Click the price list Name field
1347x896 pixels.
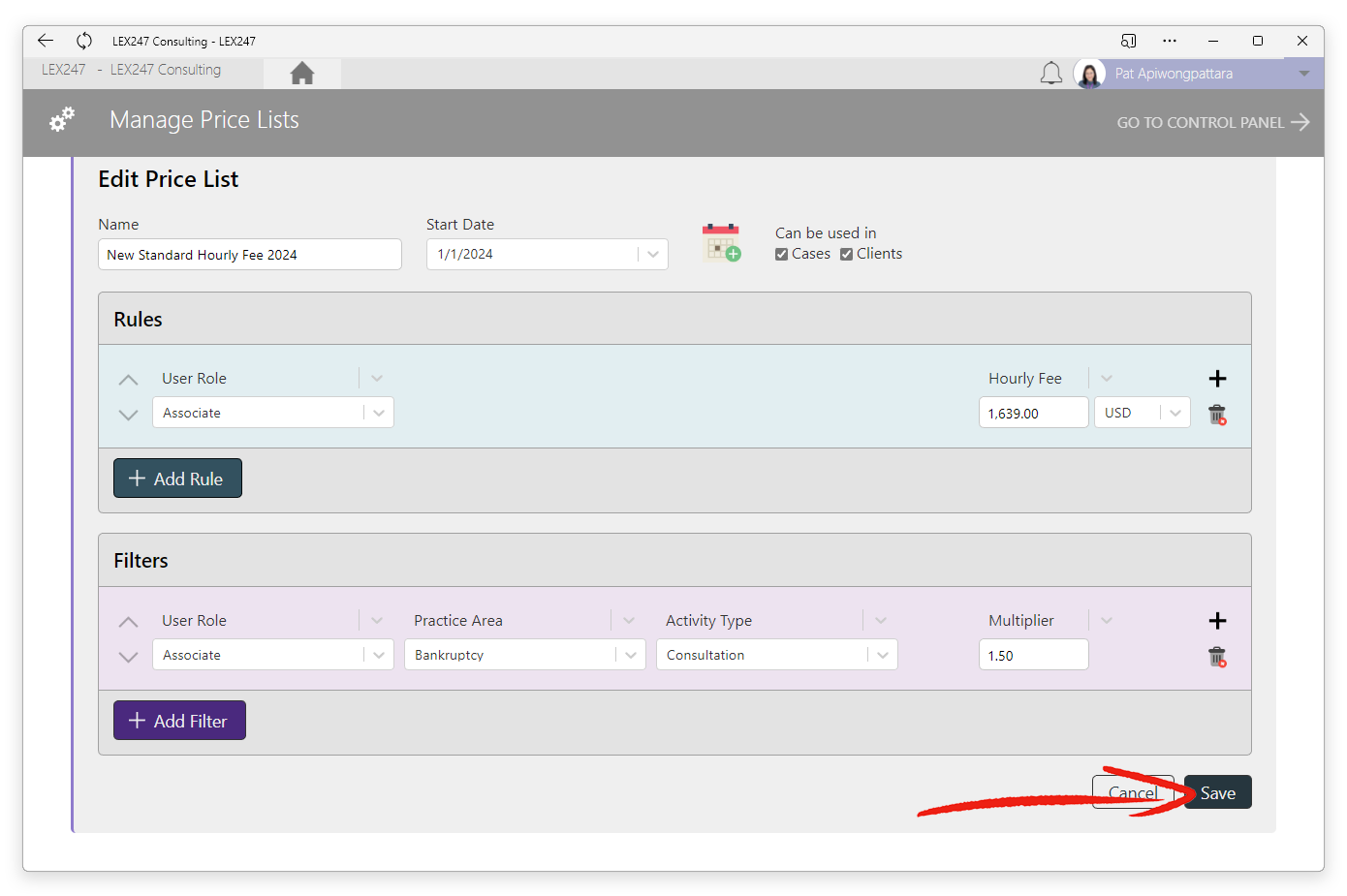250,255
